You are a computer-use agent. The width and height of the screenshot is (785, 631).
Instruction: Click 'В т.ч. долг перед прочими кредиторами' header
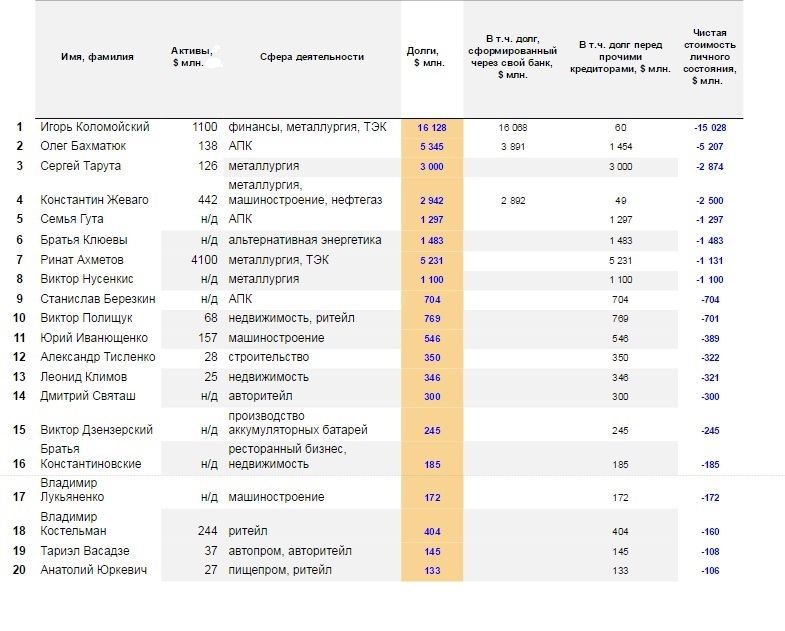(620, 57)
